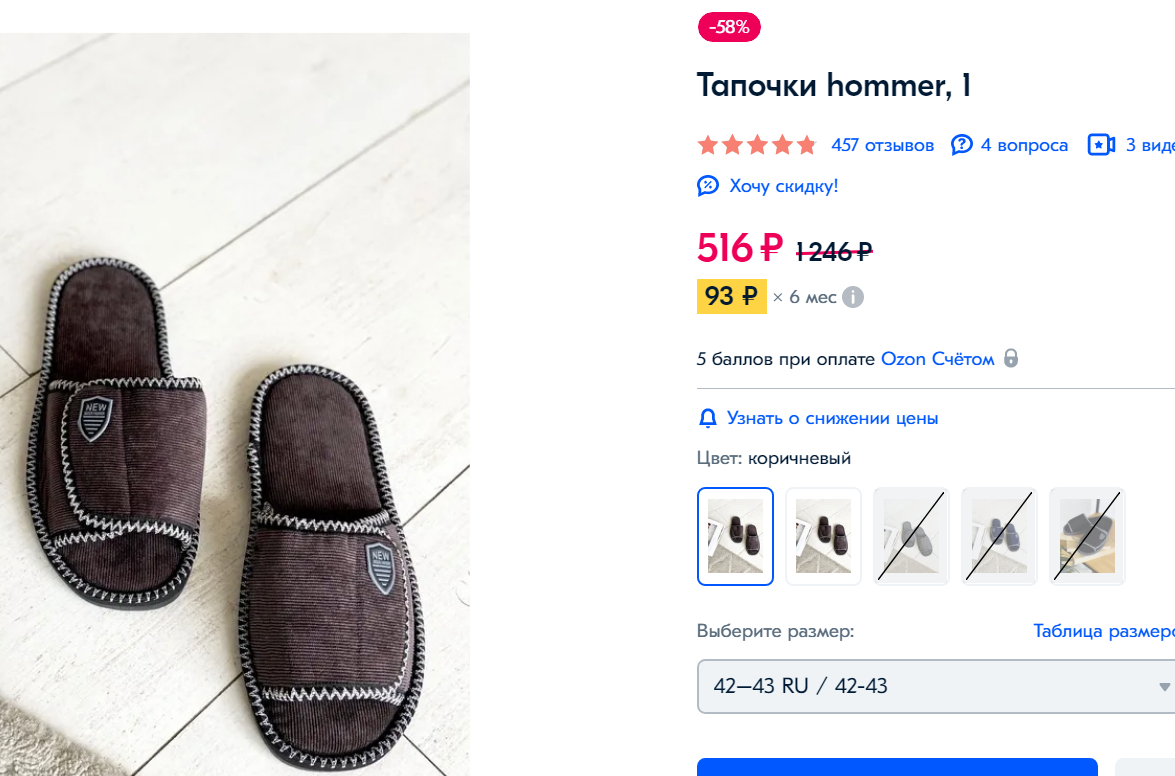Pick the last unavailable color variant thumbnail
This screenshot has height=776, width=1175.
point(1087,536)
